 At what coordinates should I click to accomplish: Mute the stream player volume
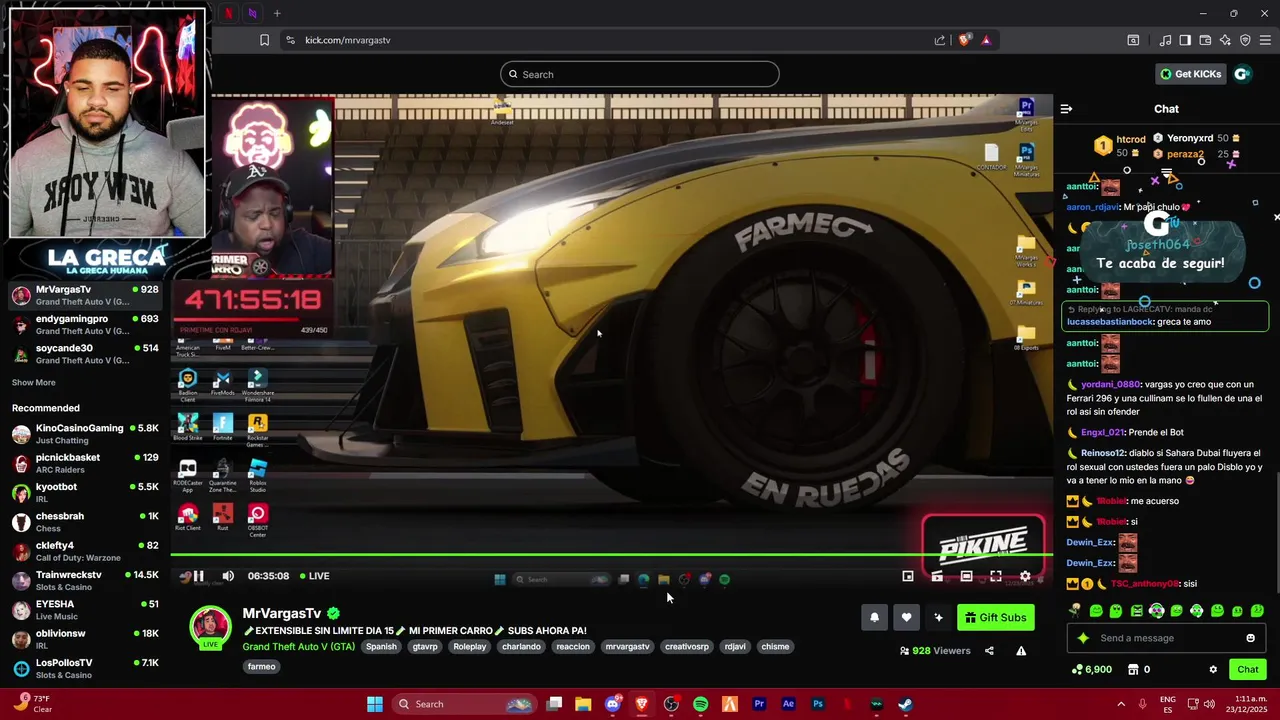[x=228, y=576]
